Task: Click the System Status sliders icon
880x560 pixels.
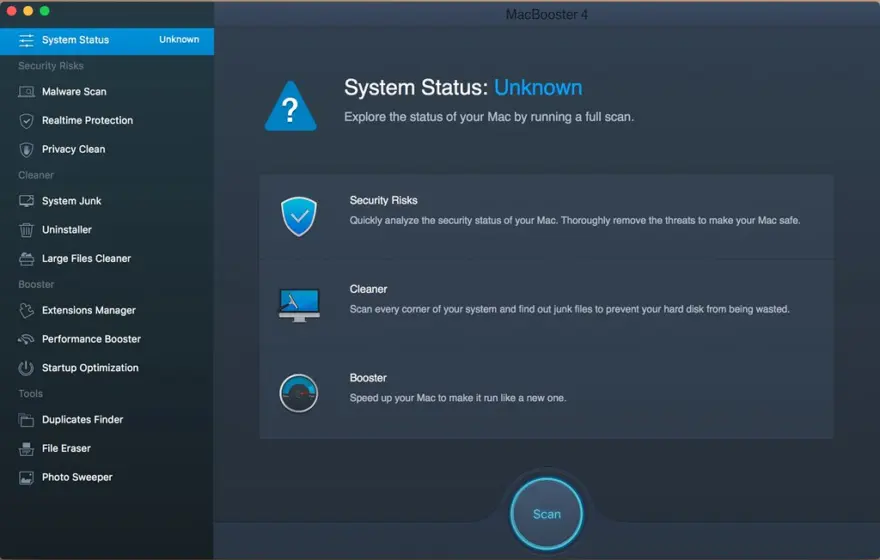Action: point(26,40)
